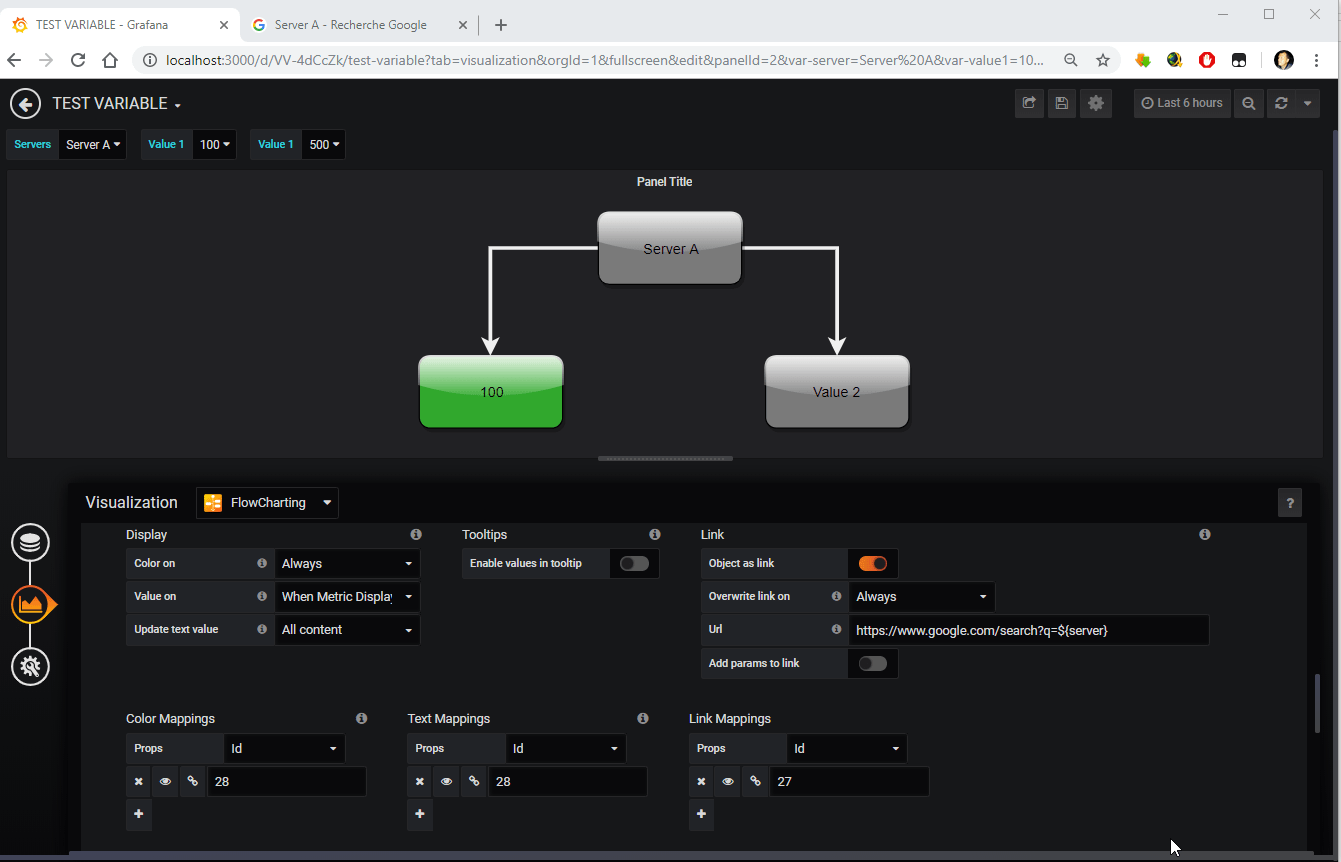Delete the Link Mappings rule with the X icon
The image size is (1341, 862).
(701, 781)
